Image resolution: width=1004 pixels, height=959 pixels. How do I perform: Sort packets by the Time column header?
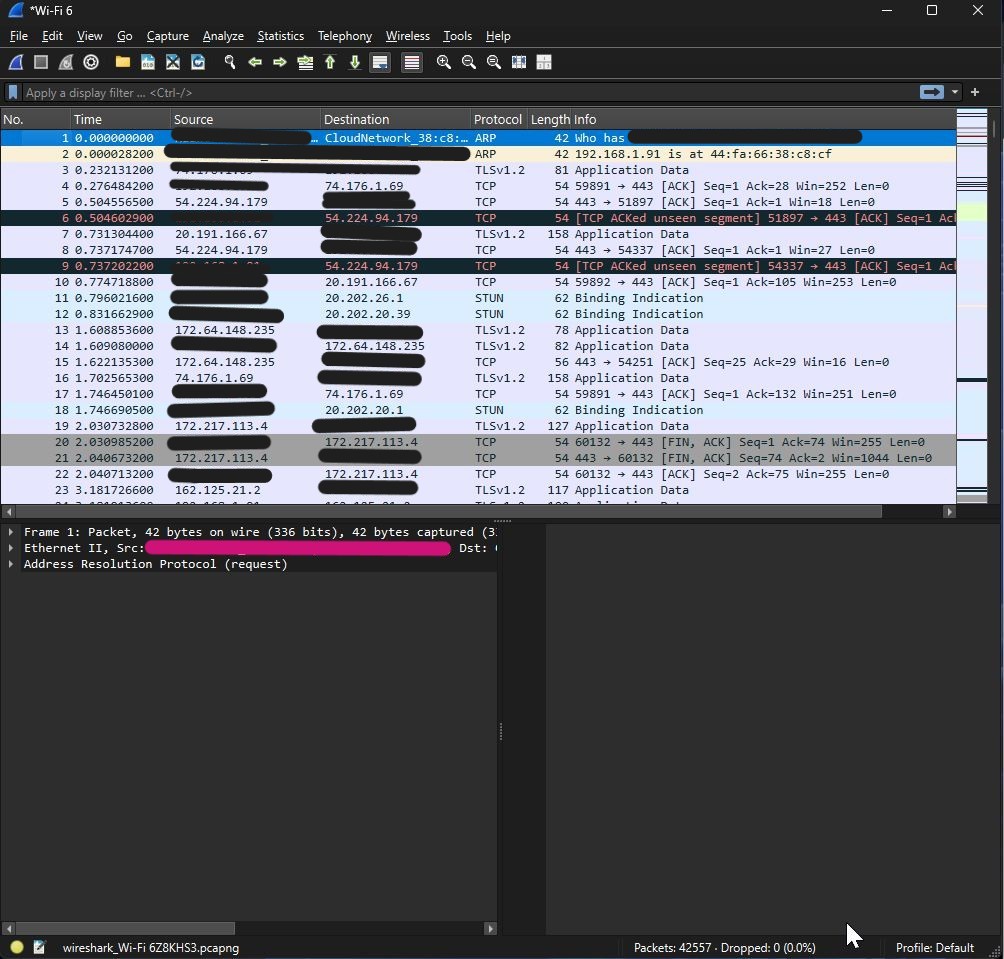[120, 120]
